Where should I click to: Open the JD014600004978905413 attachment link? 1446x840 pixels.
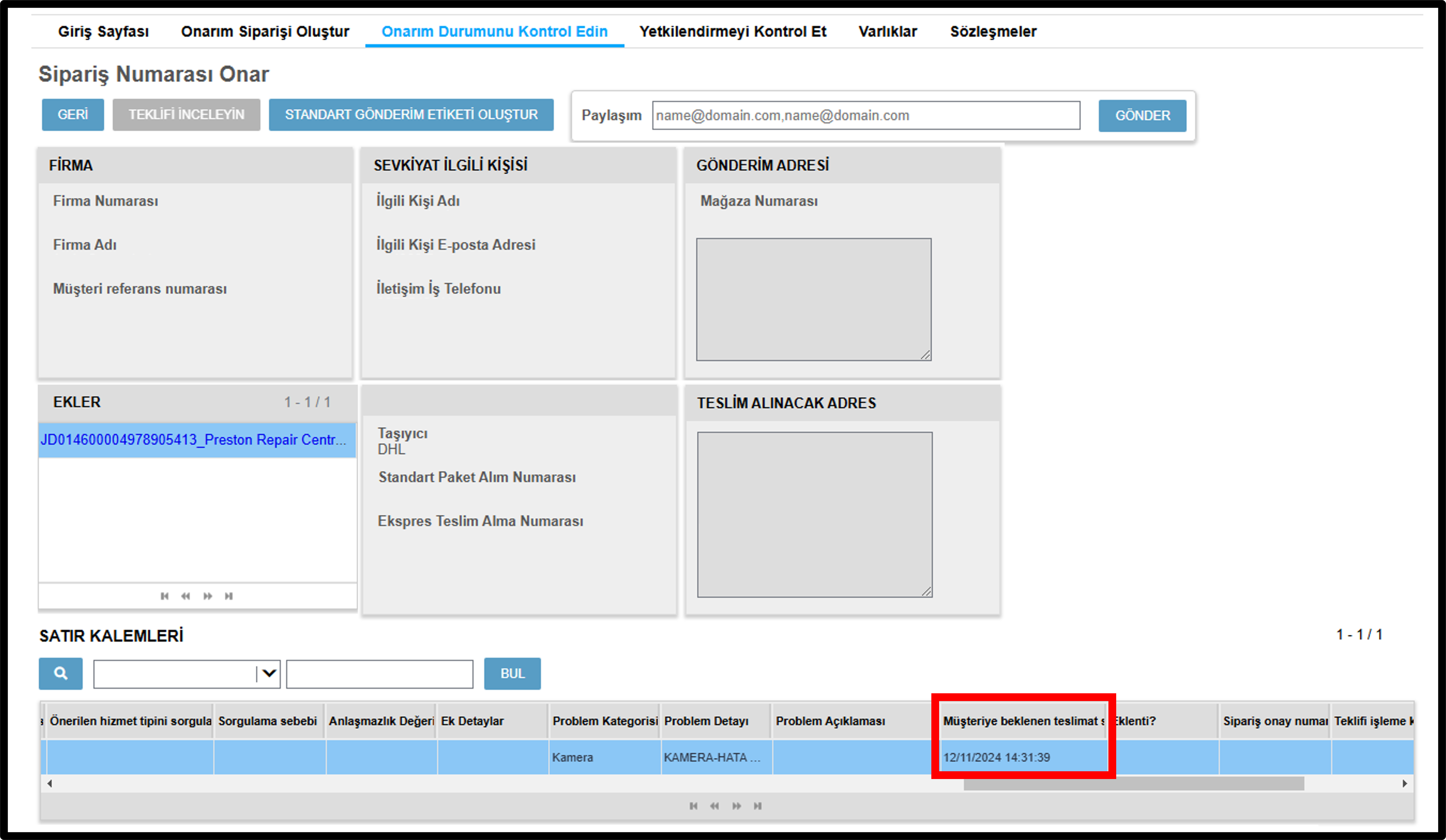pyautogui.click(x=193, y=440)
